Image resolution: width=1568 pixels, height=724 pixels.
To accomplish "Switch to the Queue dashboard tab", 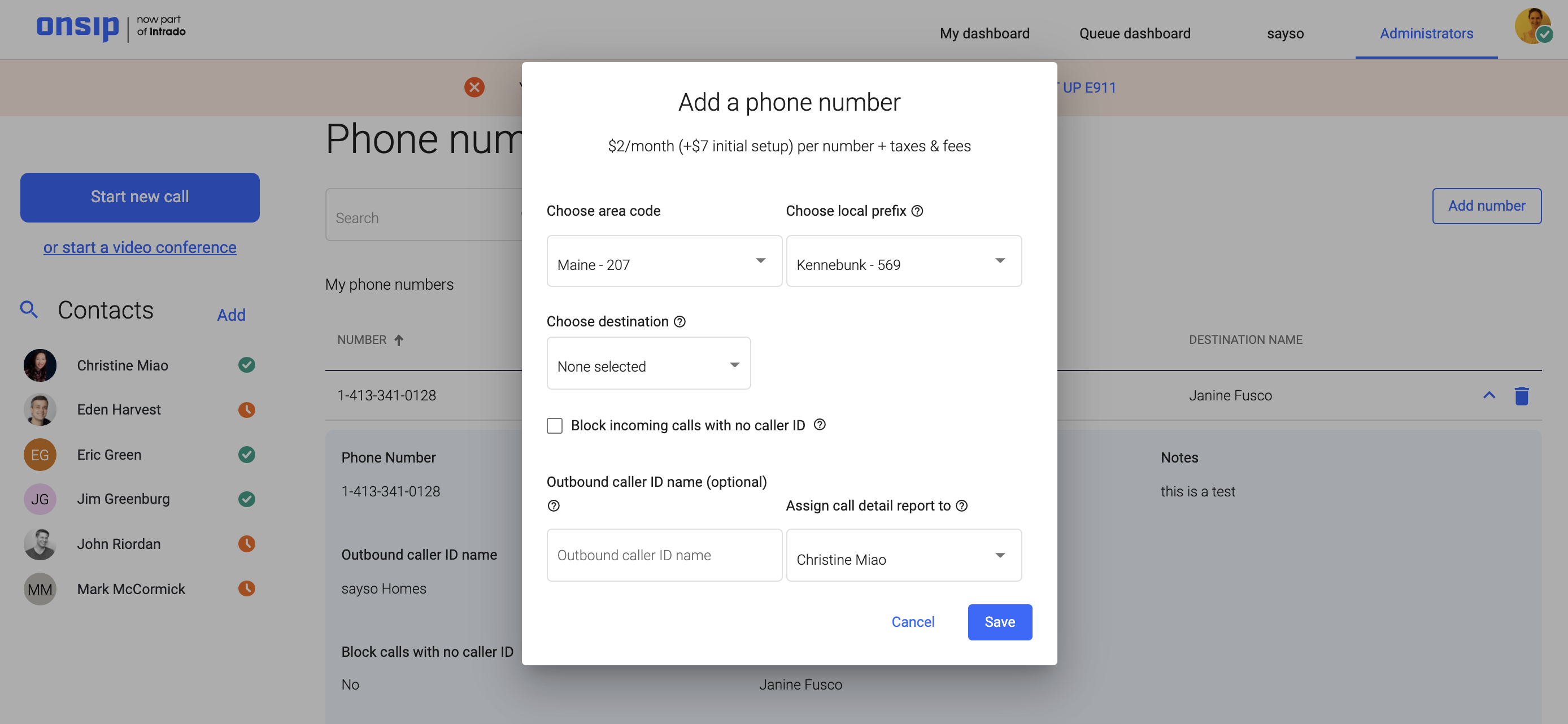I will [x=1135, y=32].
